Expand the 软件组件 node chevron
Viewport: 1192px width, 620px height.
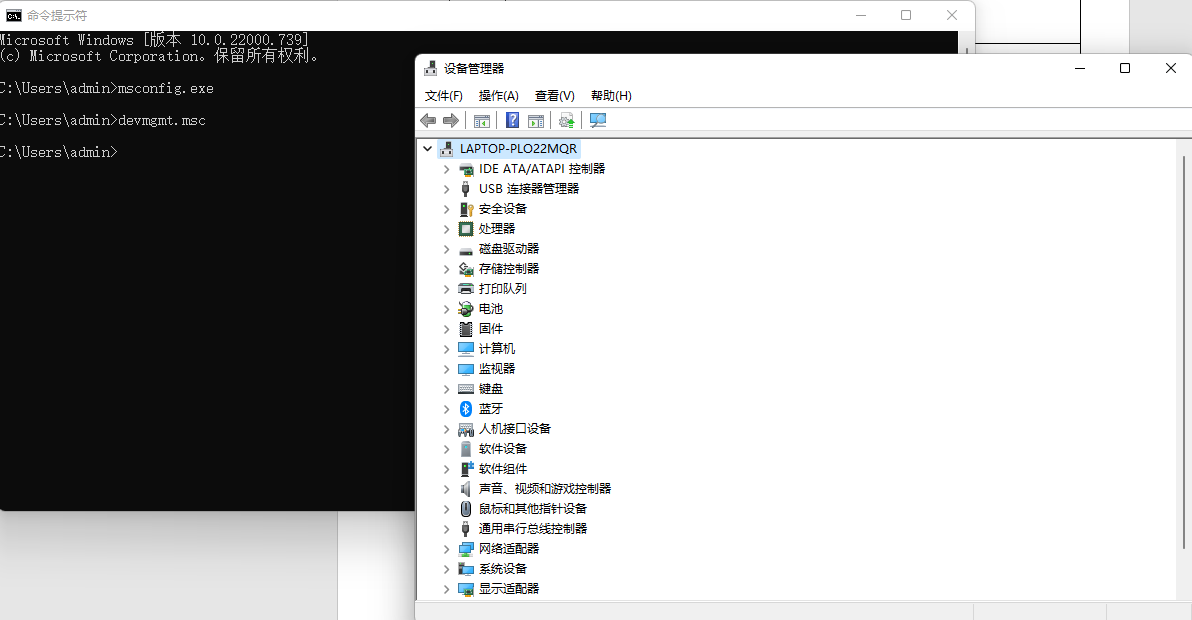[x=447, y=469]
